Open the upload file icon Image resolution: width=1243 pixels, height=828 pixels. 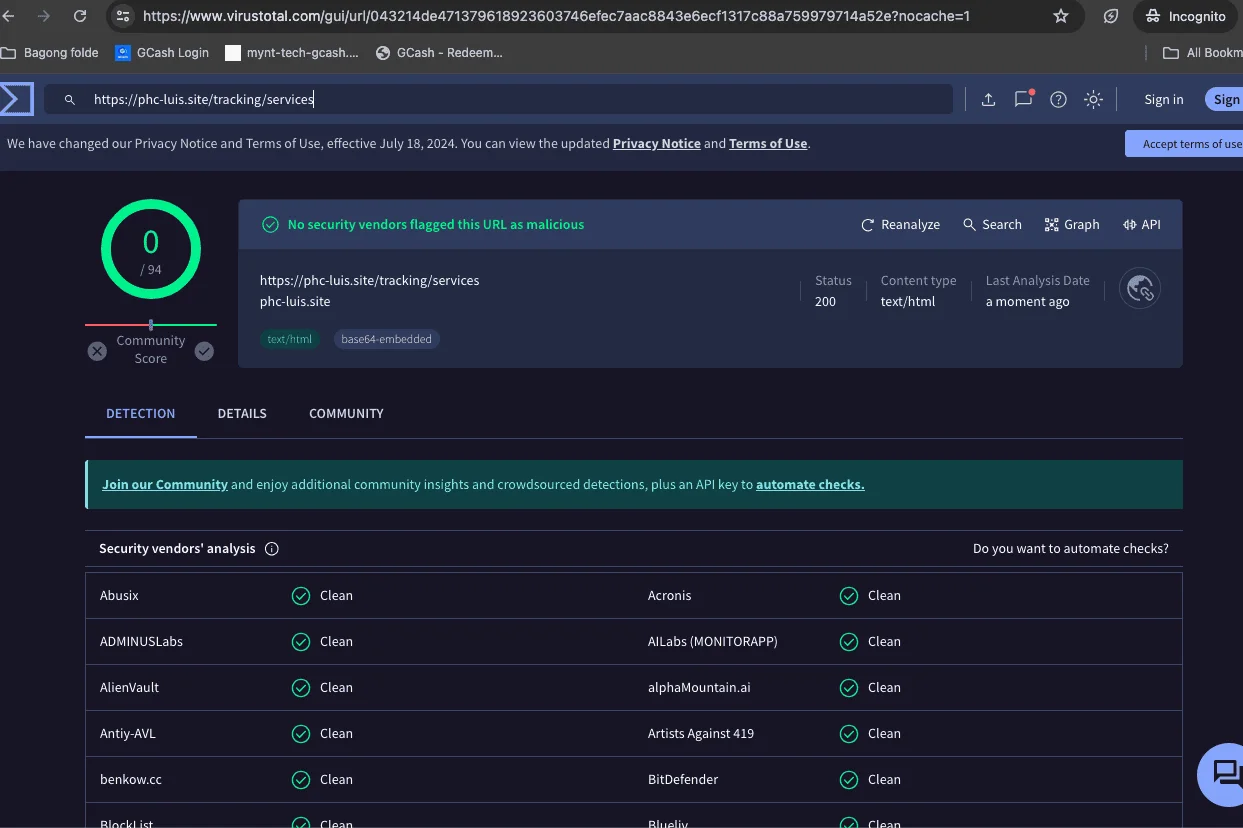coord(988,99)
